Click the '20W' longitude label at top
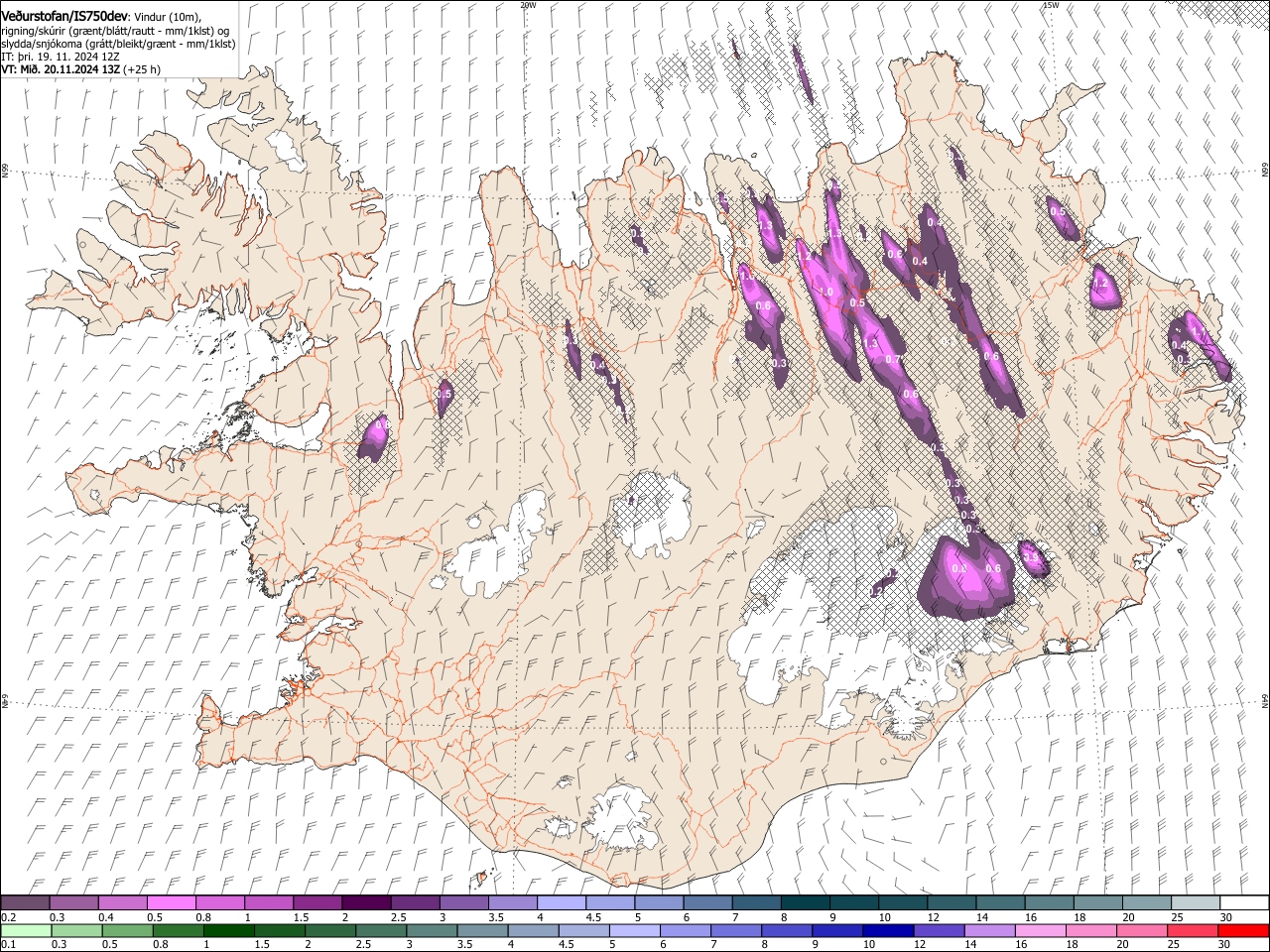Image resolution: width=1270 pixels, height=952 pixels. pyautogui.click(x=528, y=5)
